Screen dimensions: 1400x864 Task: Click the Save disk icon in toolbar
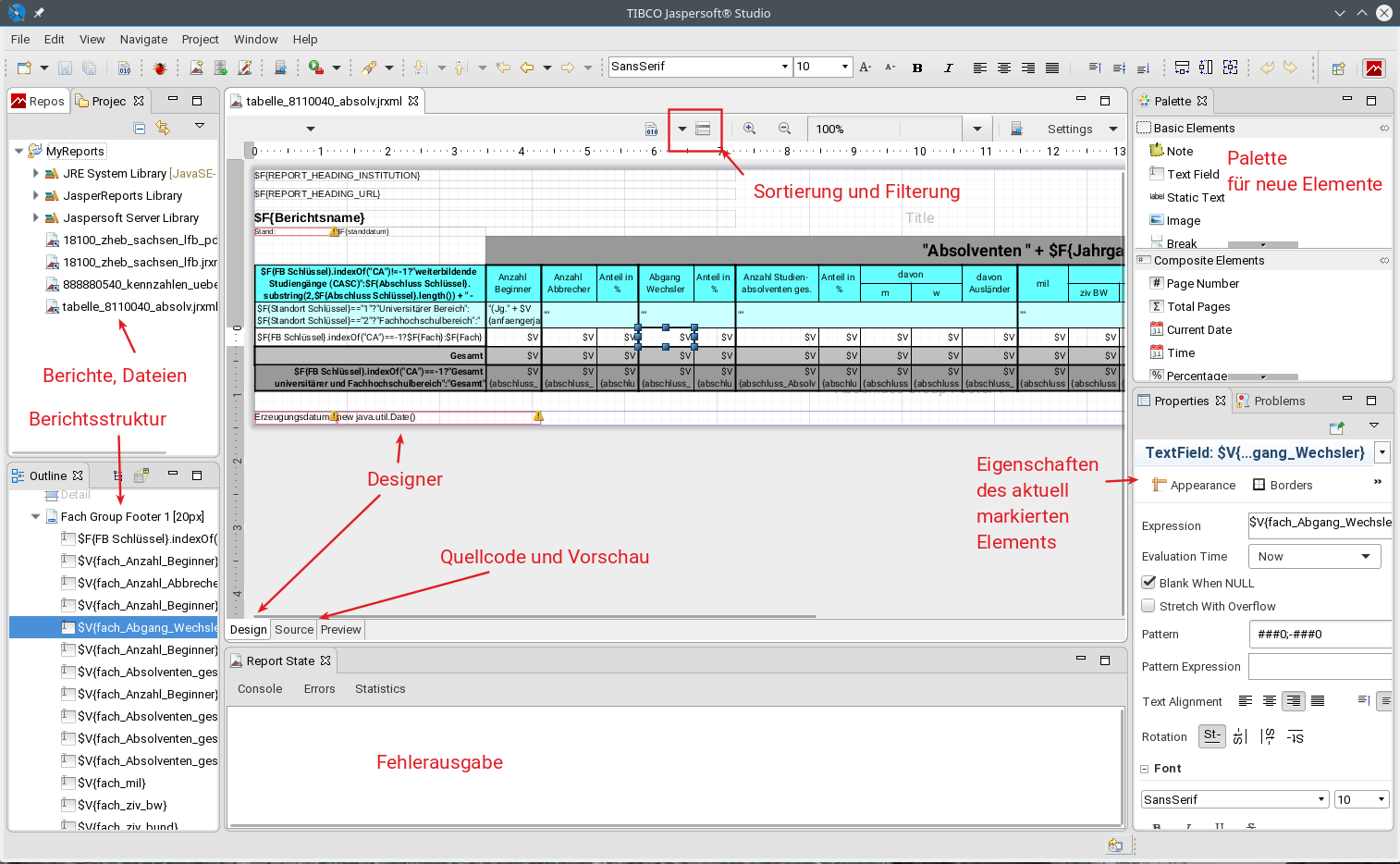click(x=65, y=68)
